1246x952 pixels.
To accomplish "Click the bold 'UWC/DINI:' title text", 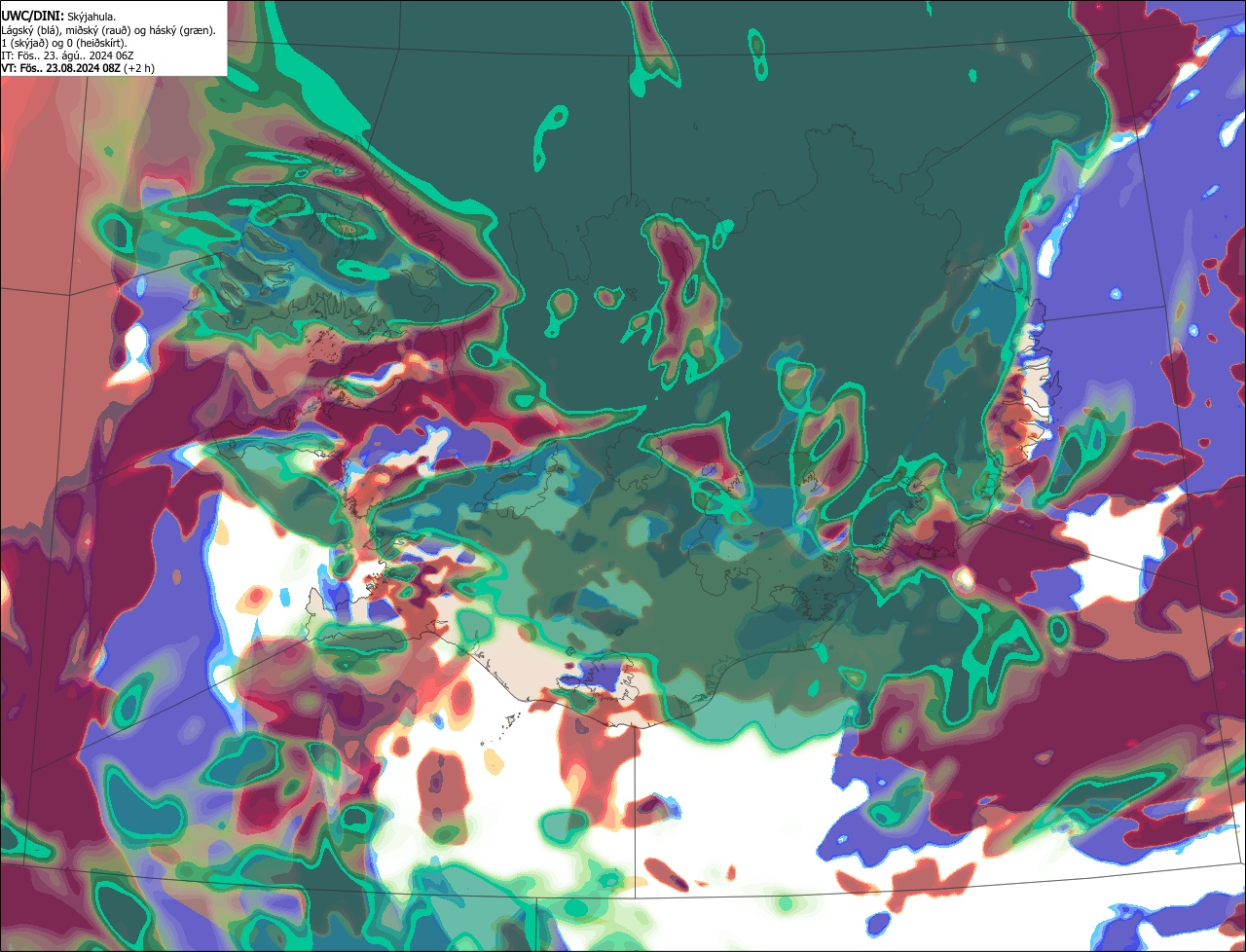I will coord(33,16).
